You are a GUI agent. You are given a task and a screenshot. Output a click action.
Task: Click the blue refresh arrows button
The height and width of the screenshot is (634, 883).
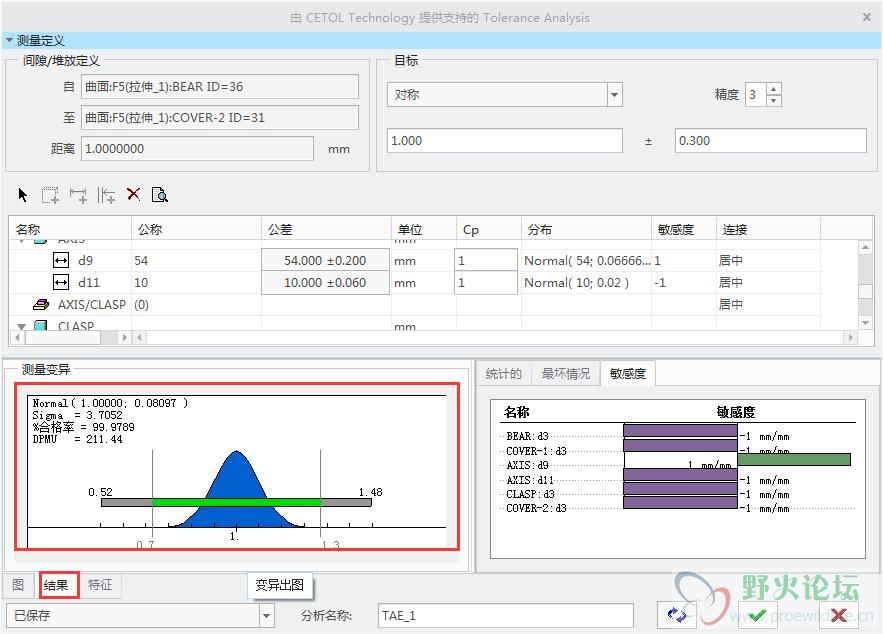coord(678,615)
